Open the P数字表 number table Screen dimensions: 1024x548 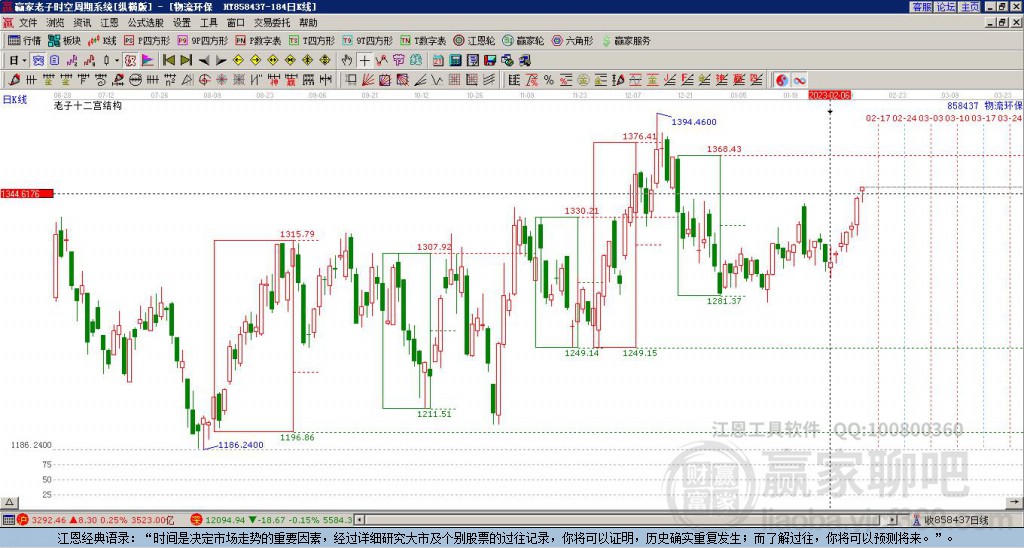(x=258, y=40)
